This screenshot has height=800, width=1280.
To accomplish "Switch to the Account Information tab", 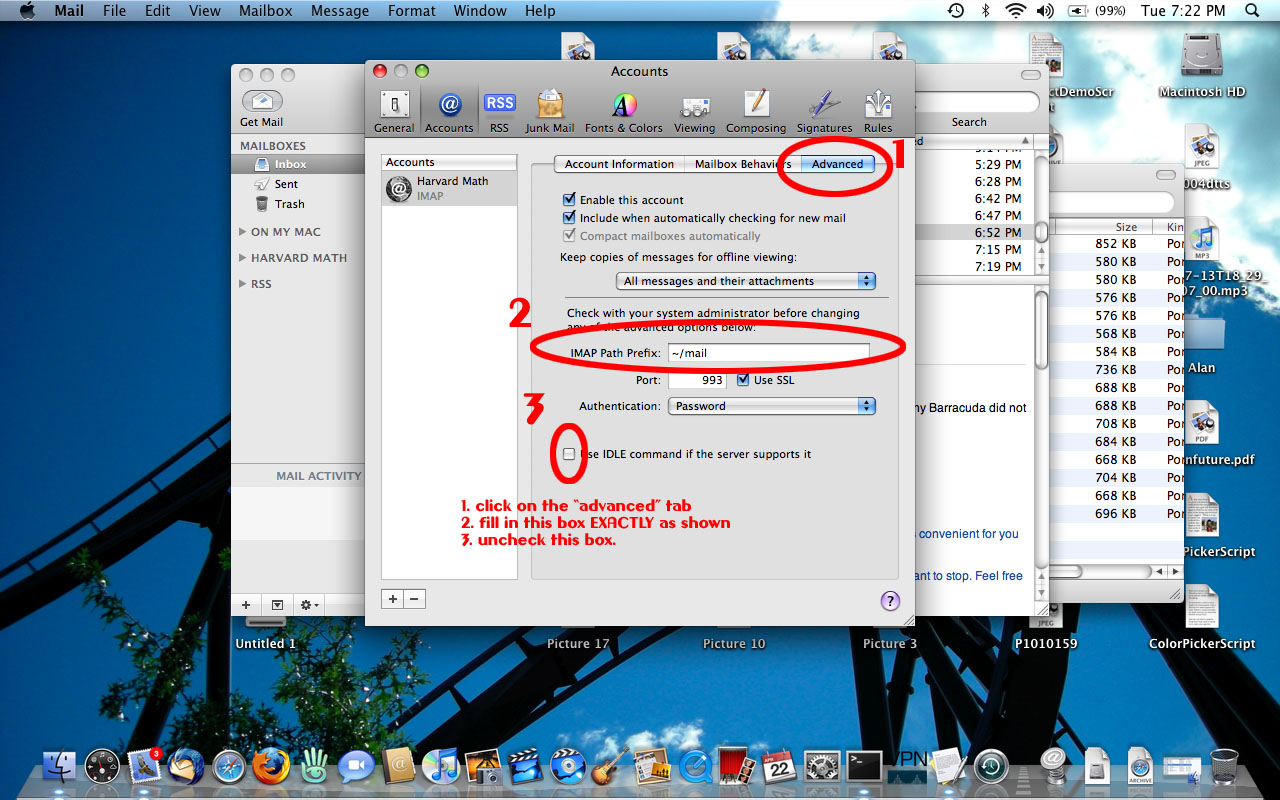I will pyautogui.click(x=619, y=164).
